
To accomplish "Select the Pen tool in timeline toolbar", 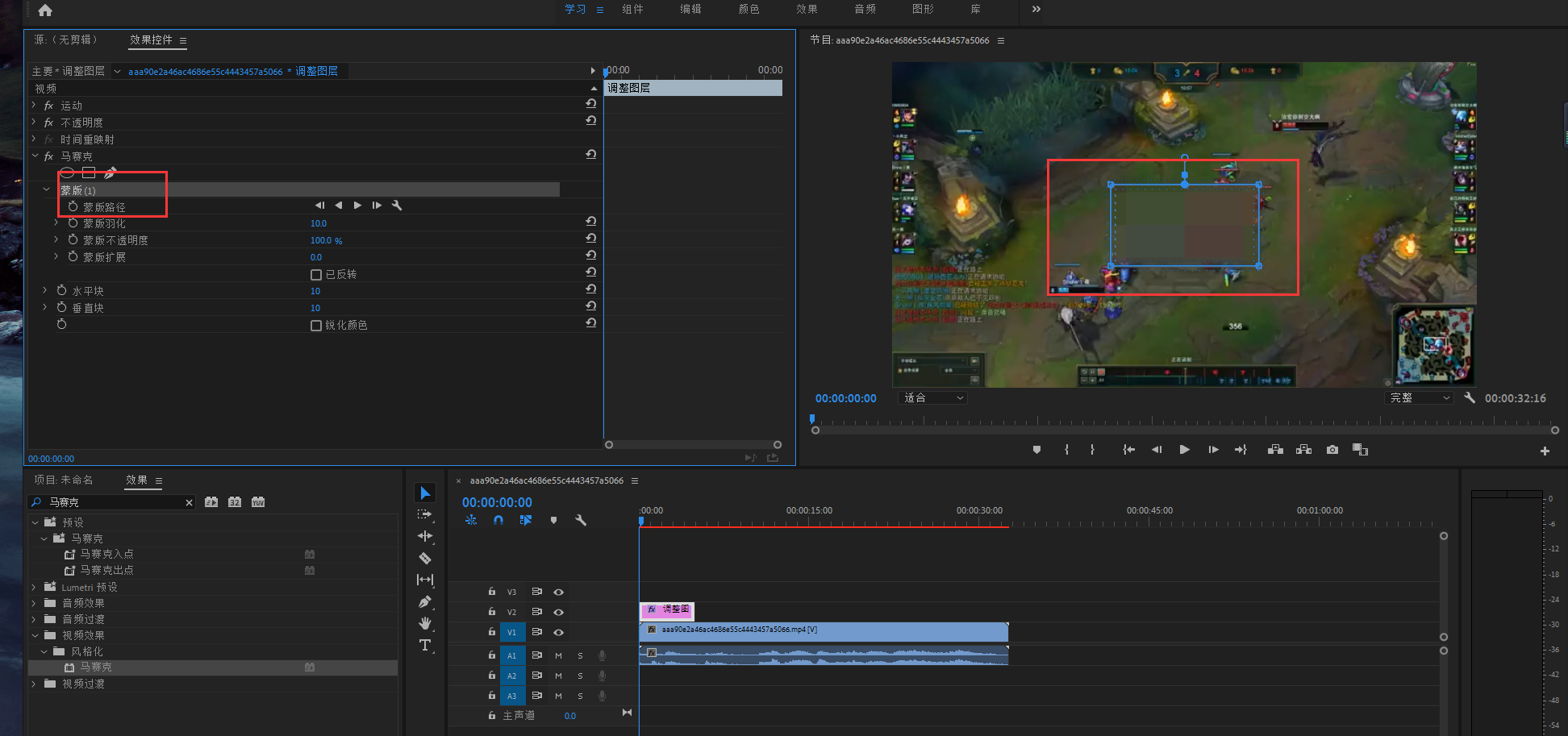I will tap(425, 601).
